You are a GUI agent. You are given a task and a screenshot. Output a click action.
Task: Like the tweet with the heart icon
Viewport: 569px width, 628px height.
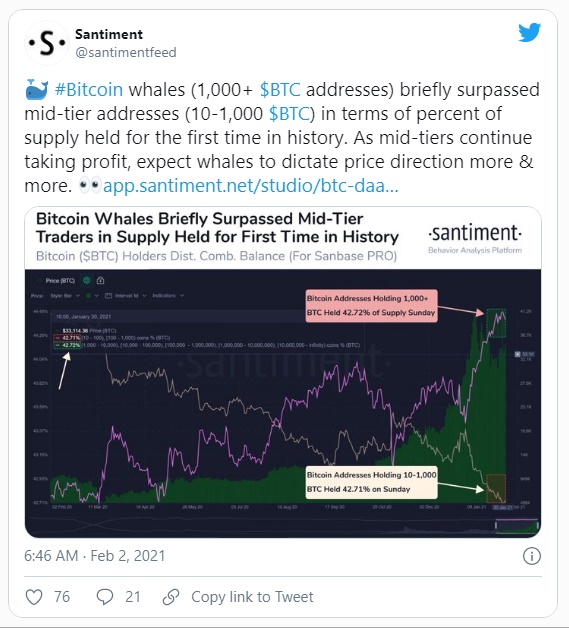[x=34, y=597]
